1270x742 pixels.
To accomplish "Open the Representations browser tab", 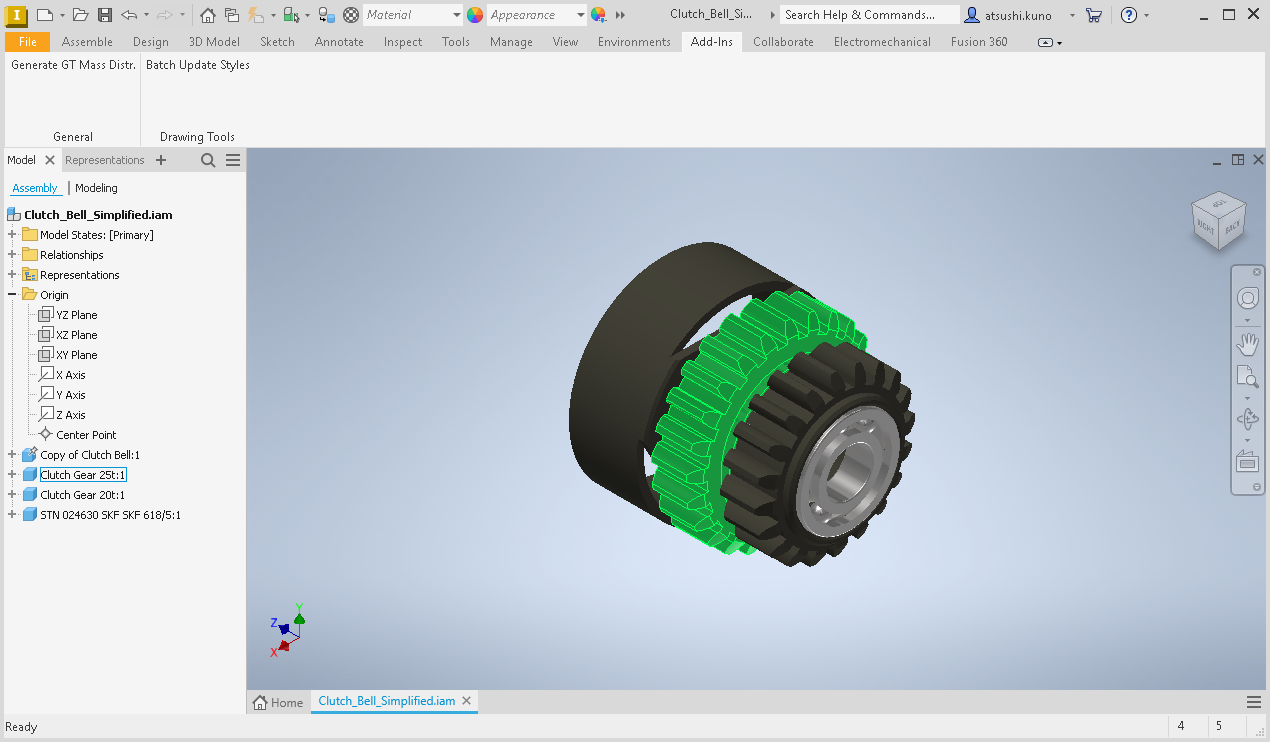I will 105,159.
